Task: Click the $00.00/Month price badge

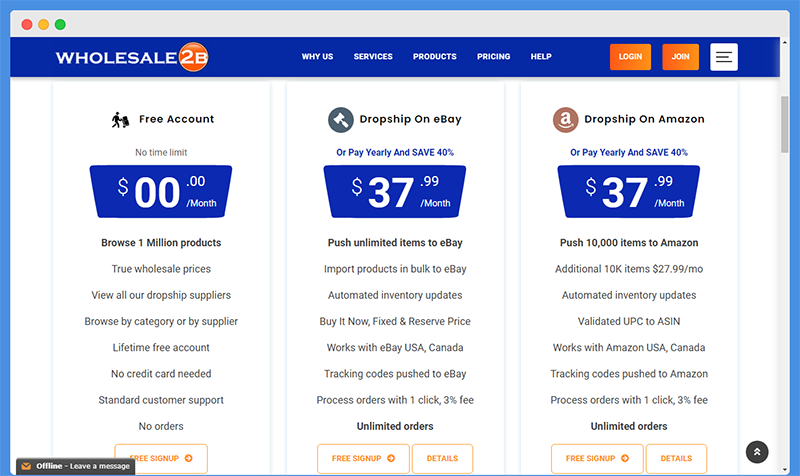Action: coord(161,192)
